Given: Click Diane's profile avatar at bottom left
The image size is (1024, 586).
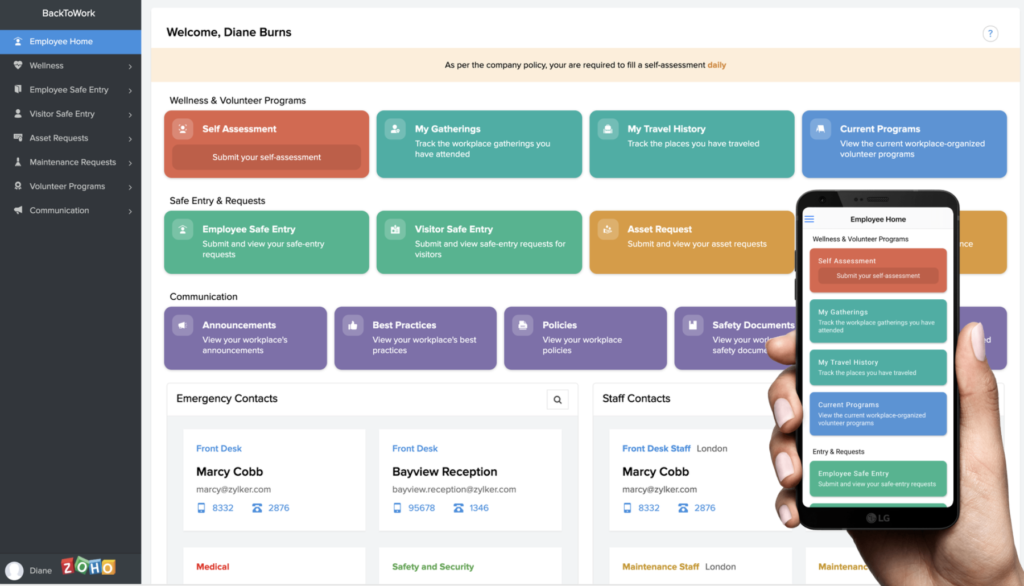Looking at the screenshot, I should [14, 570].
